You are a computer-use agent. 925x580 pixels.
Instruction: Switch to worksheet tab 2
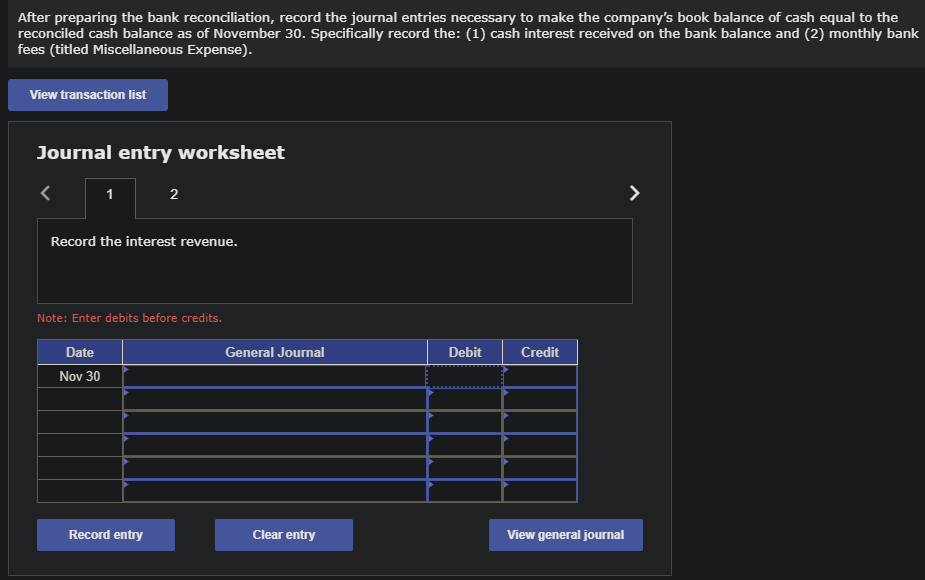173,194
